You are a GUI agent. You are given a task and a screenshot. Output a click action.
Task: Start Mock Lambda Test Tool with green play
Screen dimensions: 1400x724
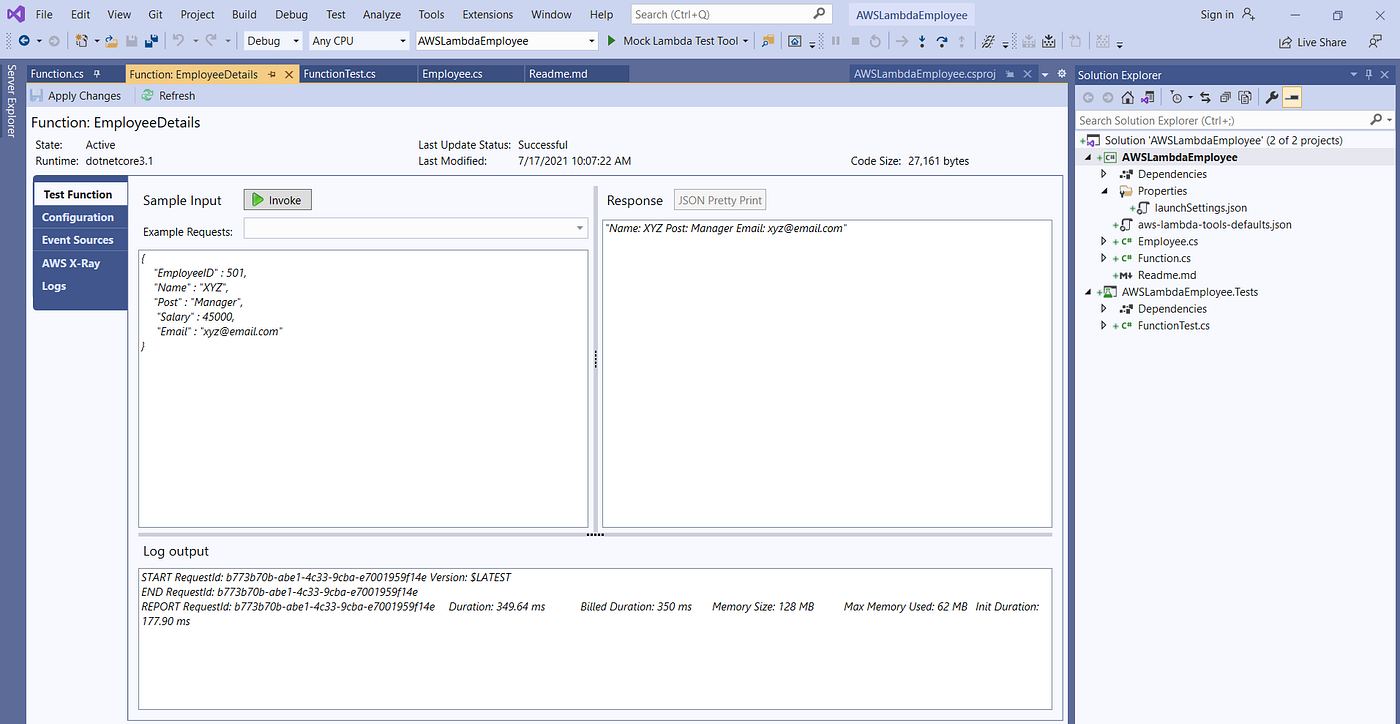click(x=612, y=41)
